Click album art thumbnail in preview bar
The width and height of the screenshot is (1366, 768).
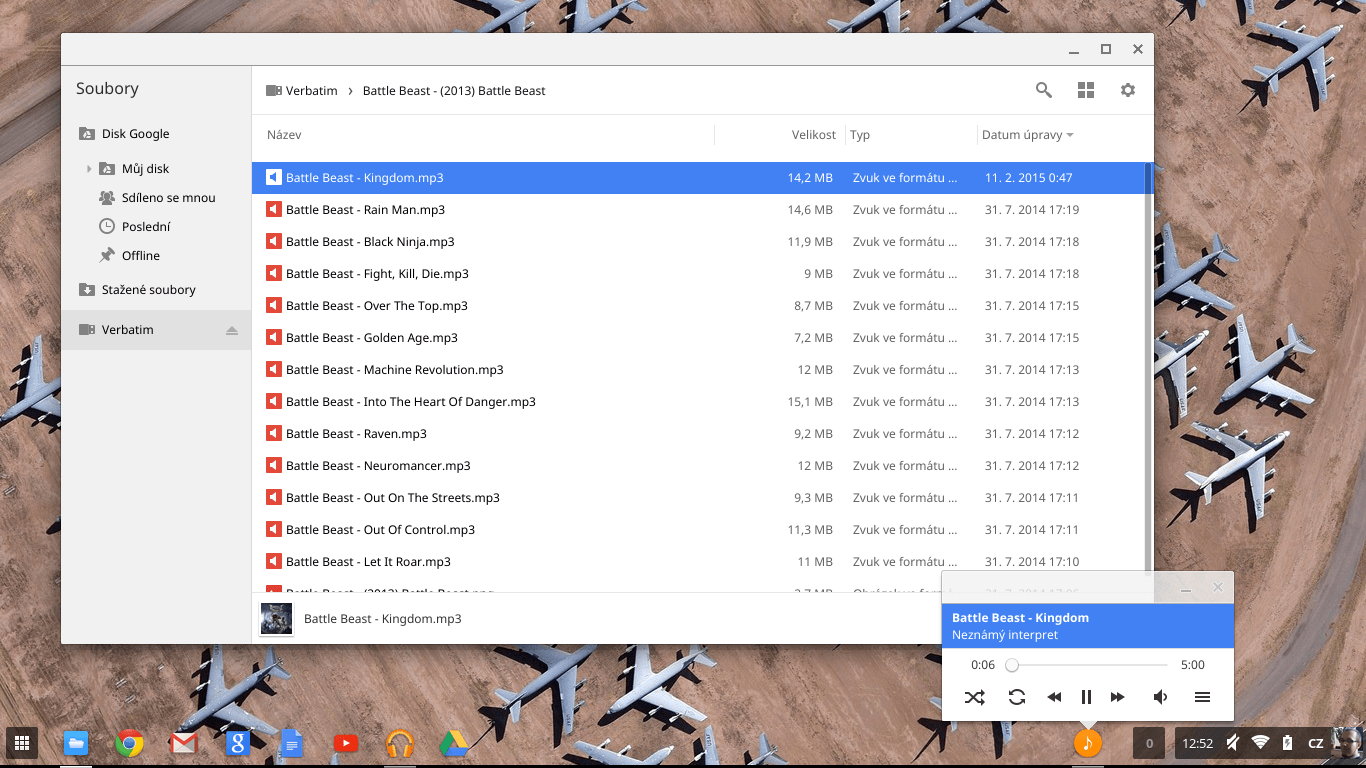tap(277, 619)
